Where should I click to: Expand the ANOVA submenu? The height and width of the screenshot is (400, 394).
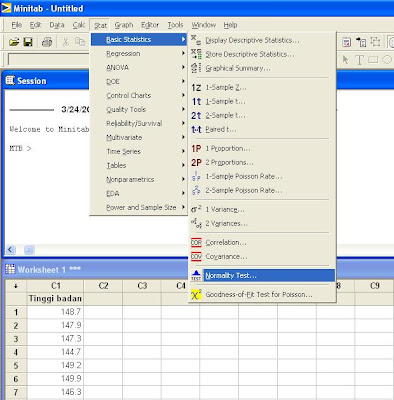[139, 67]
